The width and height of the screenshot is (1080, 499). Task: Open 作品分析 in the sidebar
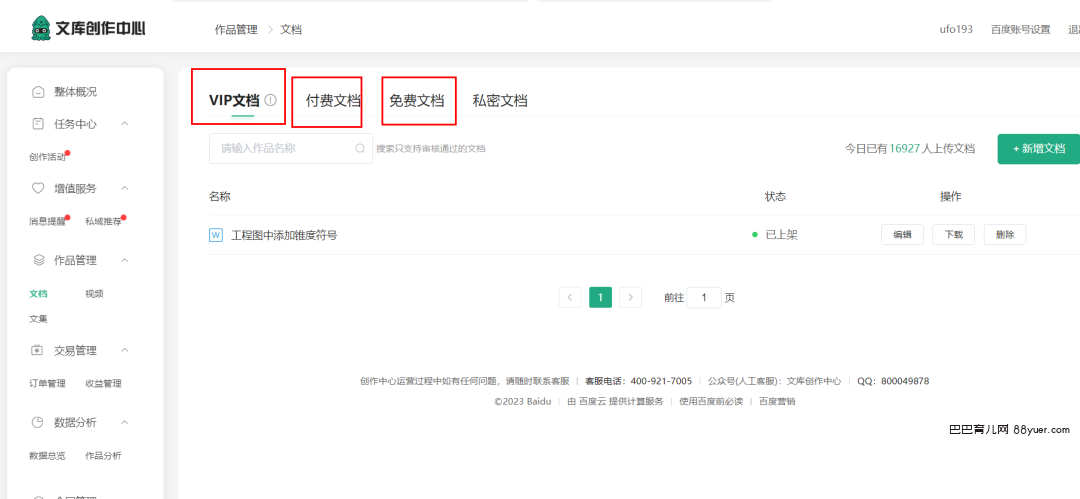pos(103,456)
